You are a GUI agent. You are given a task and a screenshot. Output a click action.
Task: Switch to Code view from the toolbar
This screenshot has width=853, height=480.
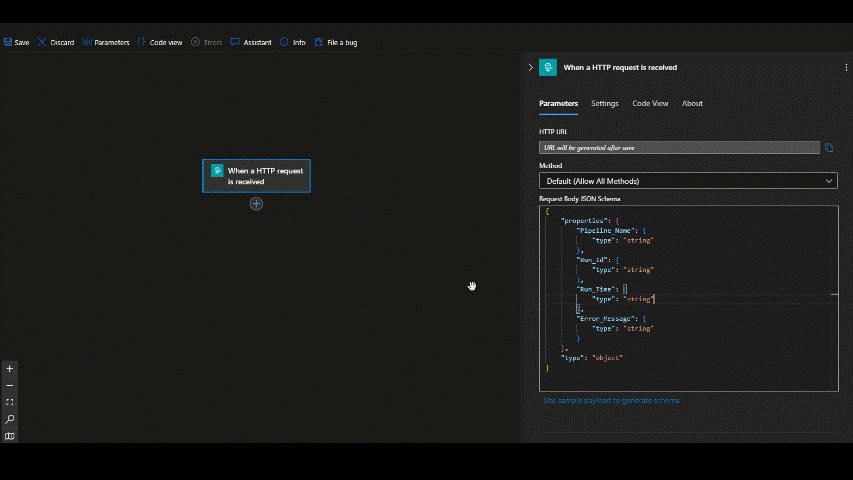pos(159,42)
